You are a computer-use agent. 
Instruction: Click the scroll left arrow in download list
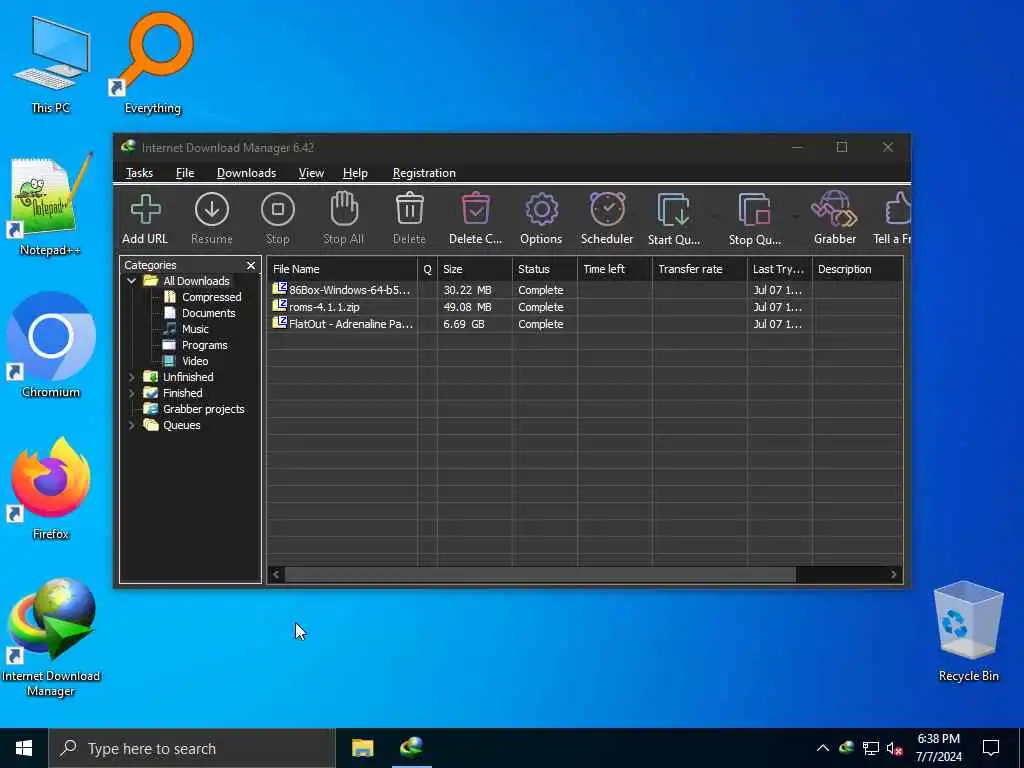pos(276,575)
